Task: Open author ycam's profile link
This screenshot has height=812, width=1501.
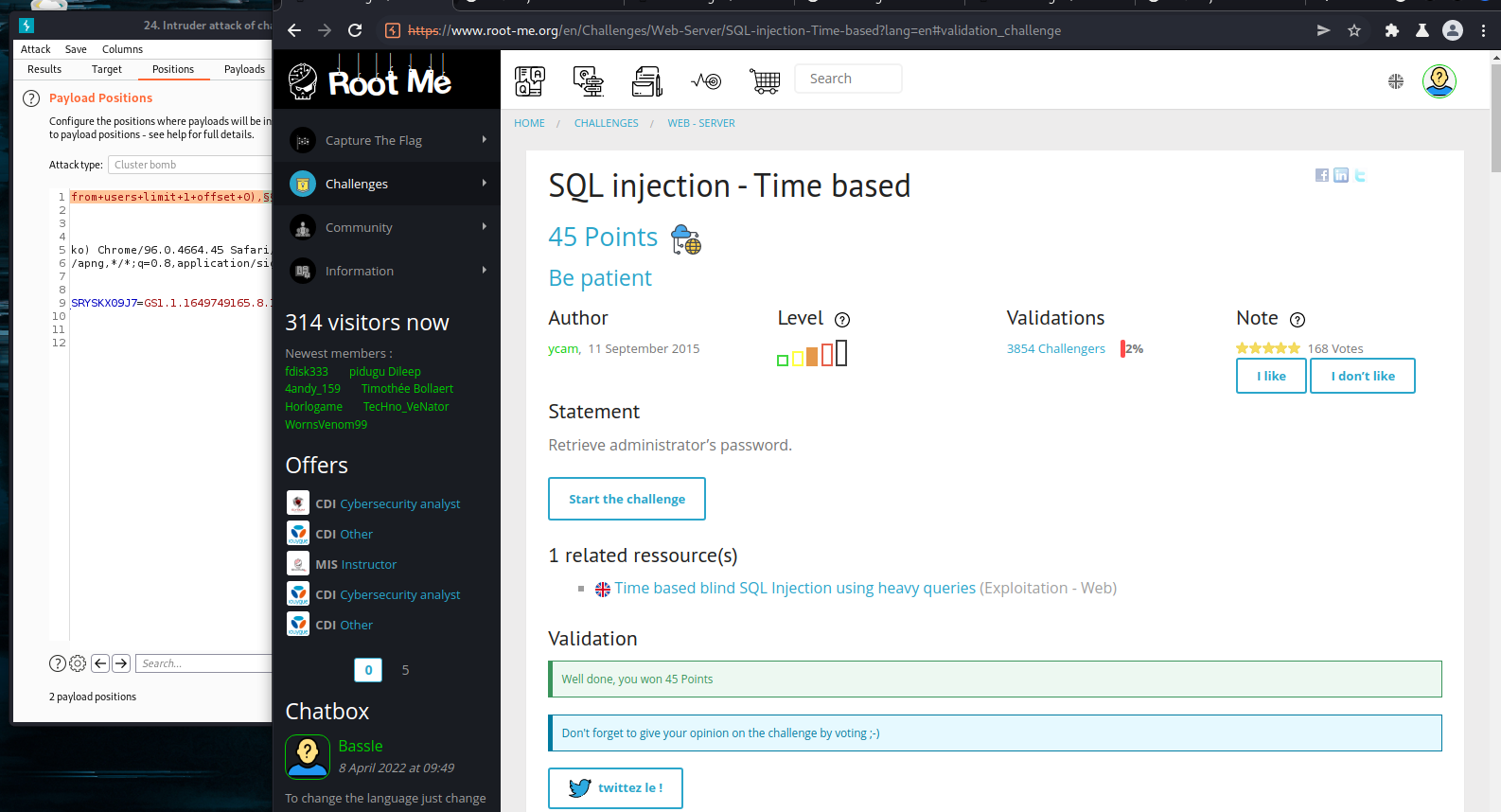Action: (563, 348)
